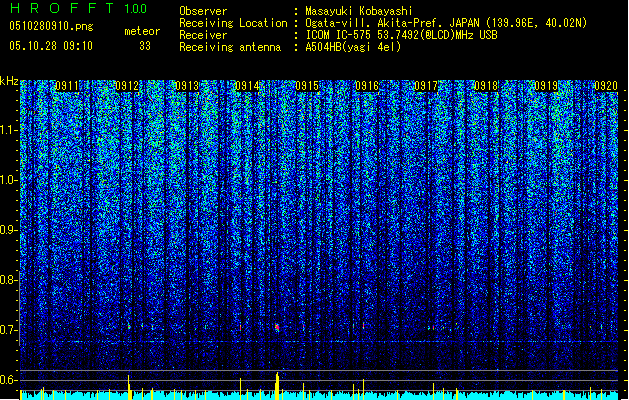Image resolution: width=629 pixels, height=400 pixels.
Task: Click the Receiving antenna label
Action: 230,47
